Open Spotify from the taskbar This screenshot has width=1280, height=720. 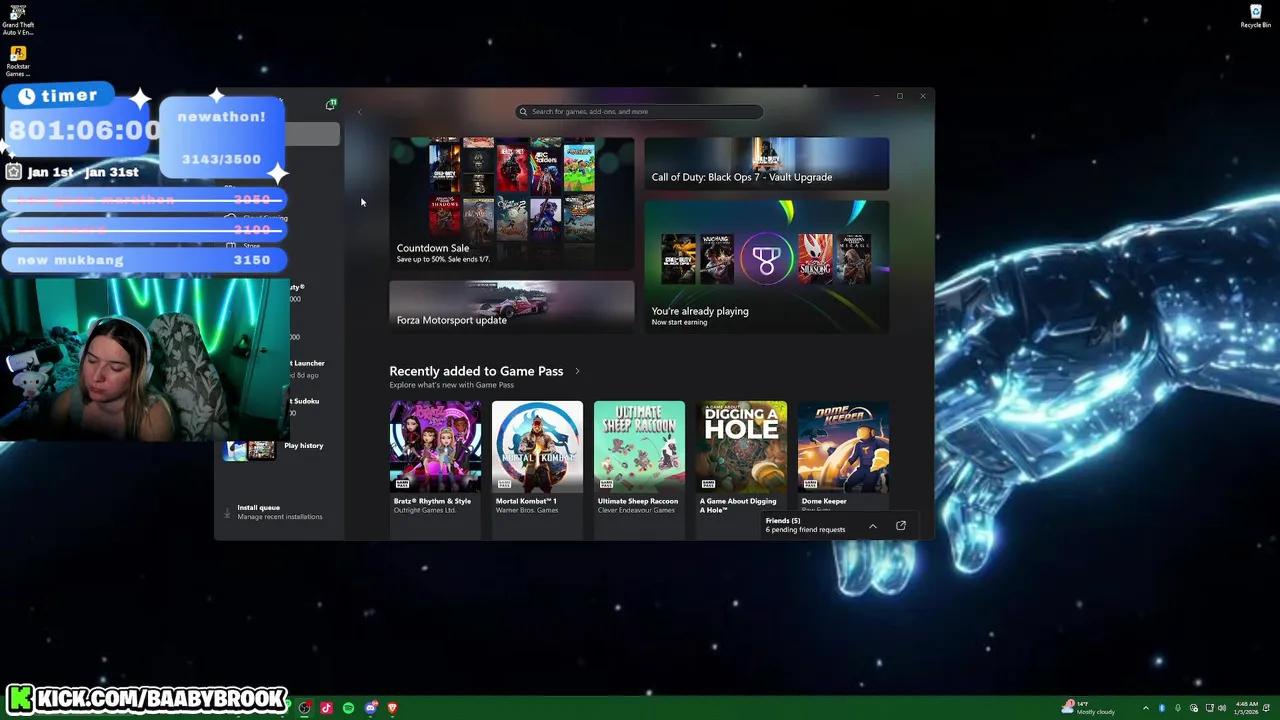[x=348, y=708]
